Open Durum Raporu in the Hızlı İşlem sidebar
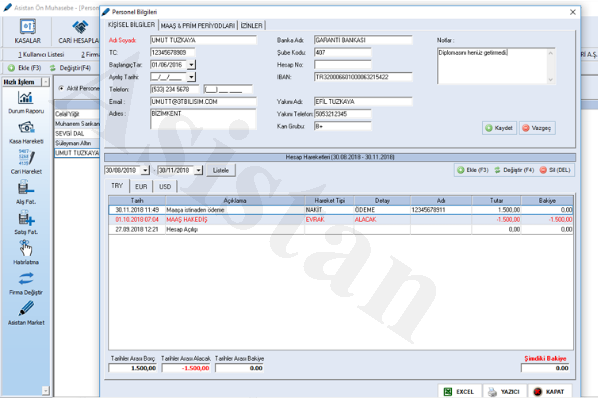Image resolution: width=598 pixels, height=398 pixels. coord(26,103)
